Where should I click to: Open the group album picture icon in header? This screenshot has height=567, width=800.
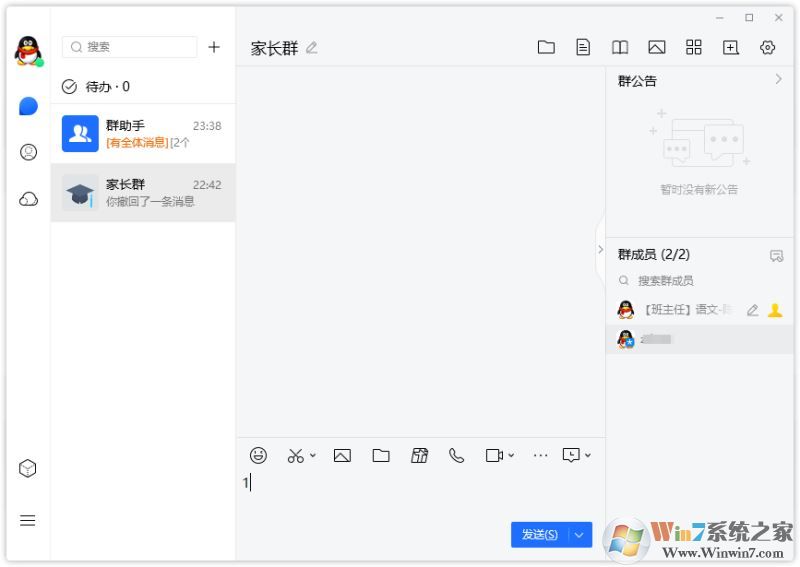(x=656, y=47)
